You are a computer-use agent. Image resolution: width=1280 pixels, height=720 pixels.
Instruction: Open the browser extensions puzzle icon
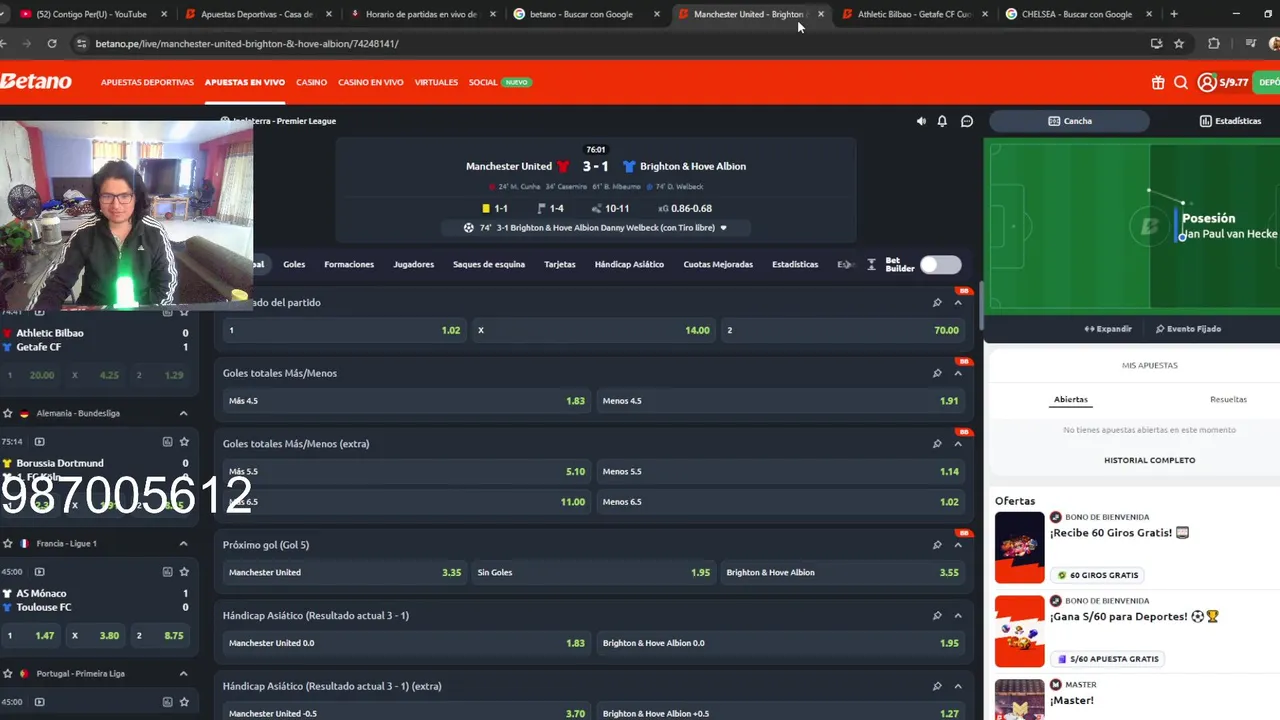[x=1214, y=44]
